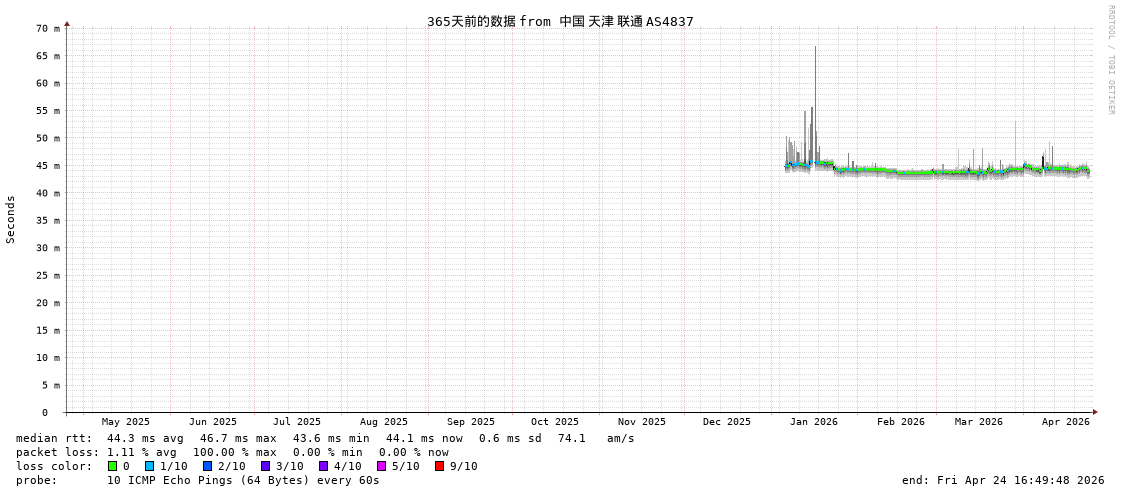The height and width of the screenshot is (494, 1121).
Task: Click the graph title mentioning AS4837
Action: [560, 21]
